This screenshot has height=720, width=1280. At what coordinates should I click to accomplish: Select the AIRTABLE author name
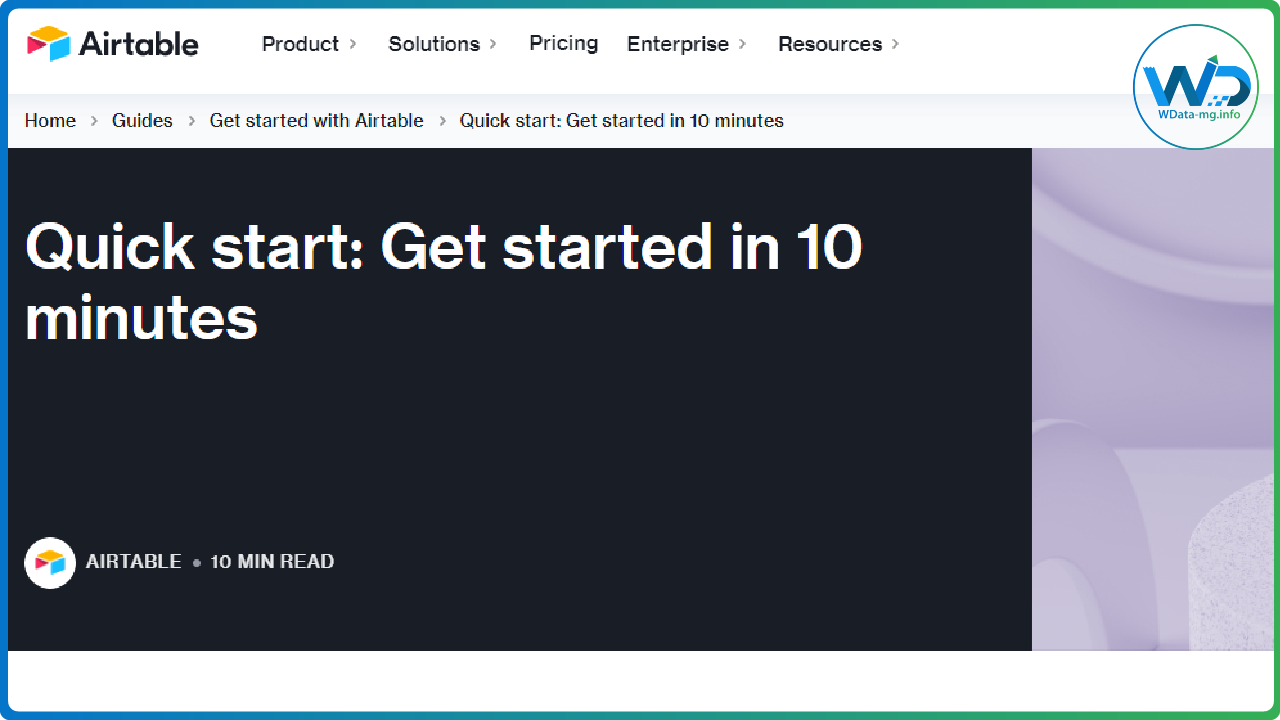click(134, 562)
